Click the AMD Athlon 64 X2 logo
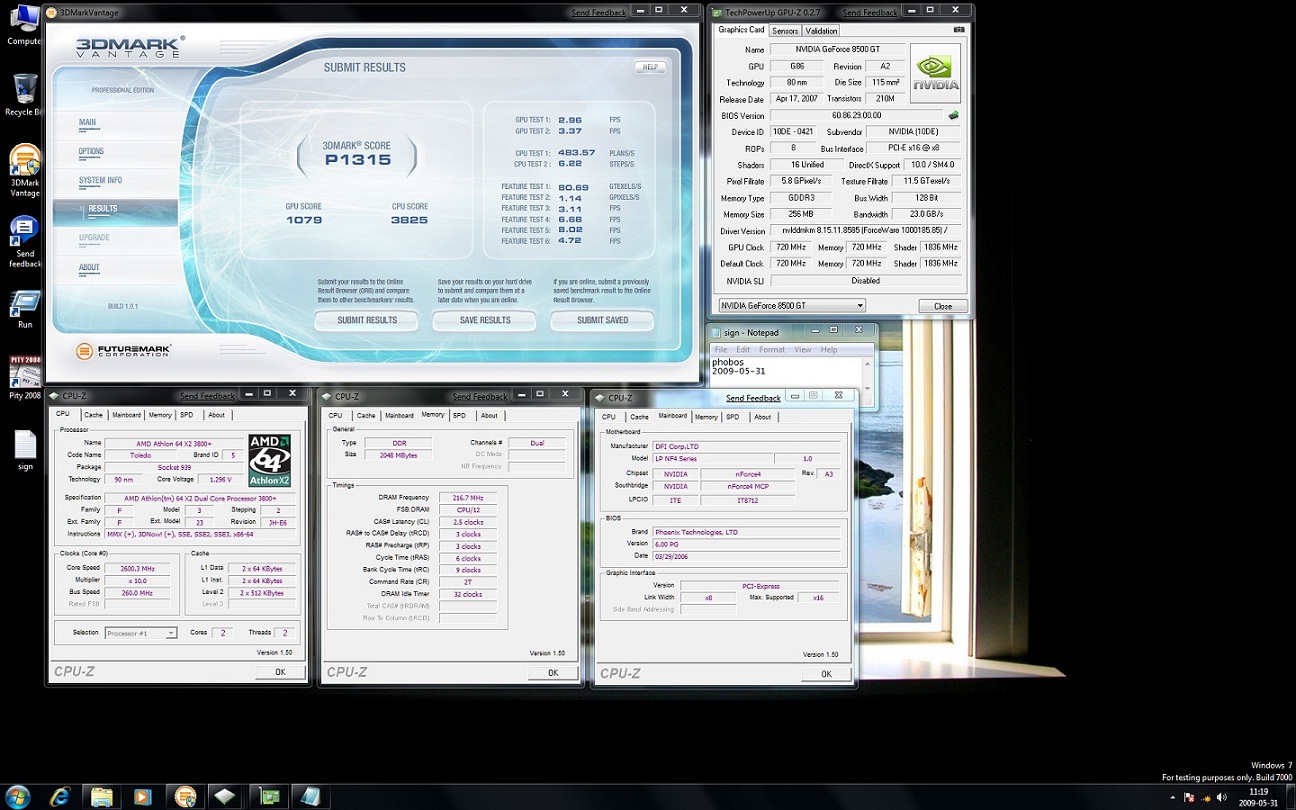Viewport: 1296px width, 810px height. coord(270,460)
